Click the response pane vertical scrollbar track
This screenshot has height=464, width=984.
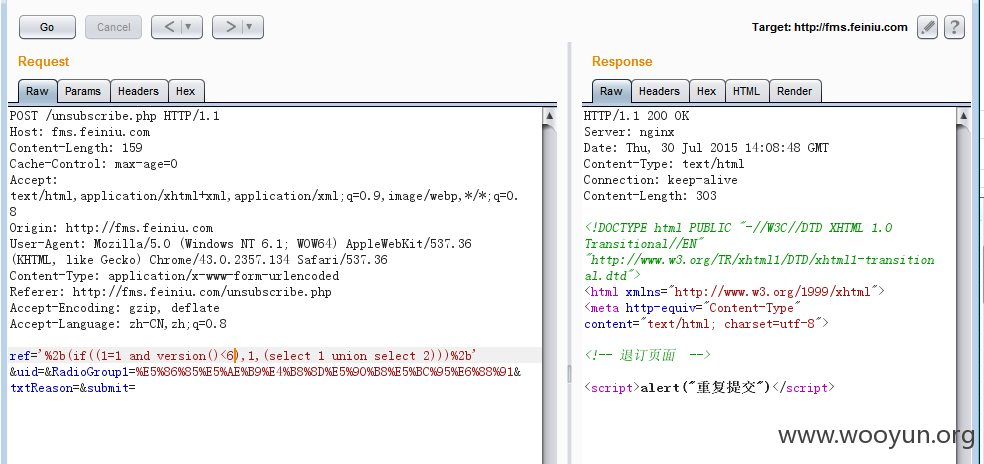pos(963,295)
